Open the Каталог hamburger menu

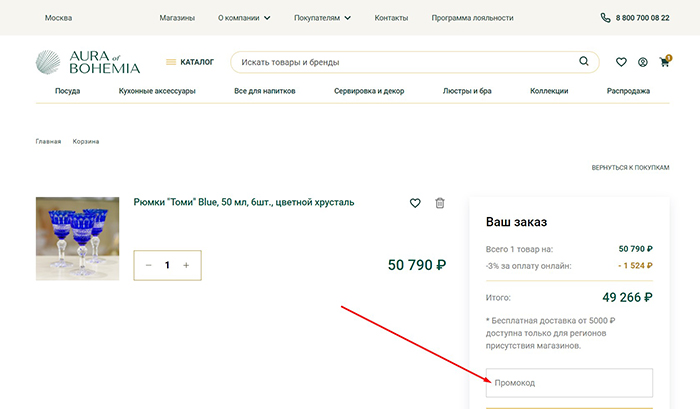tap(190, 62)
